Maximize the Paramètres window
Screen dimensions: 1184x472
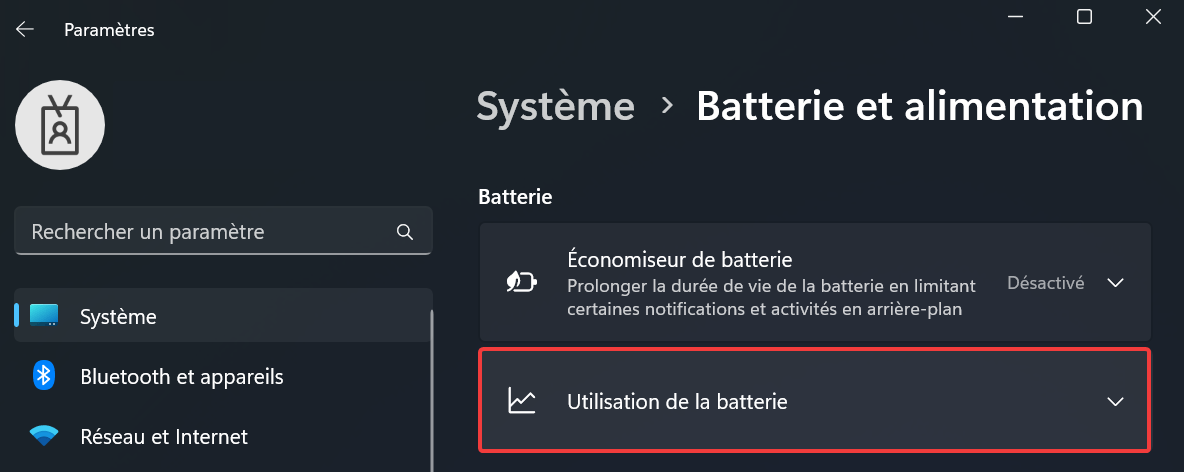[x=1084, y=17]
